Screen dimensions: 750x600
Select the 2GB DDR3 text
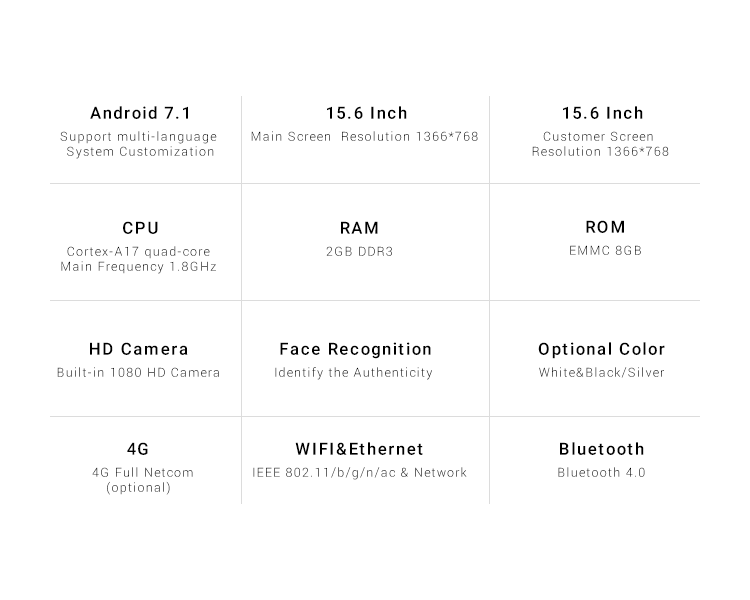pos(359,252)
